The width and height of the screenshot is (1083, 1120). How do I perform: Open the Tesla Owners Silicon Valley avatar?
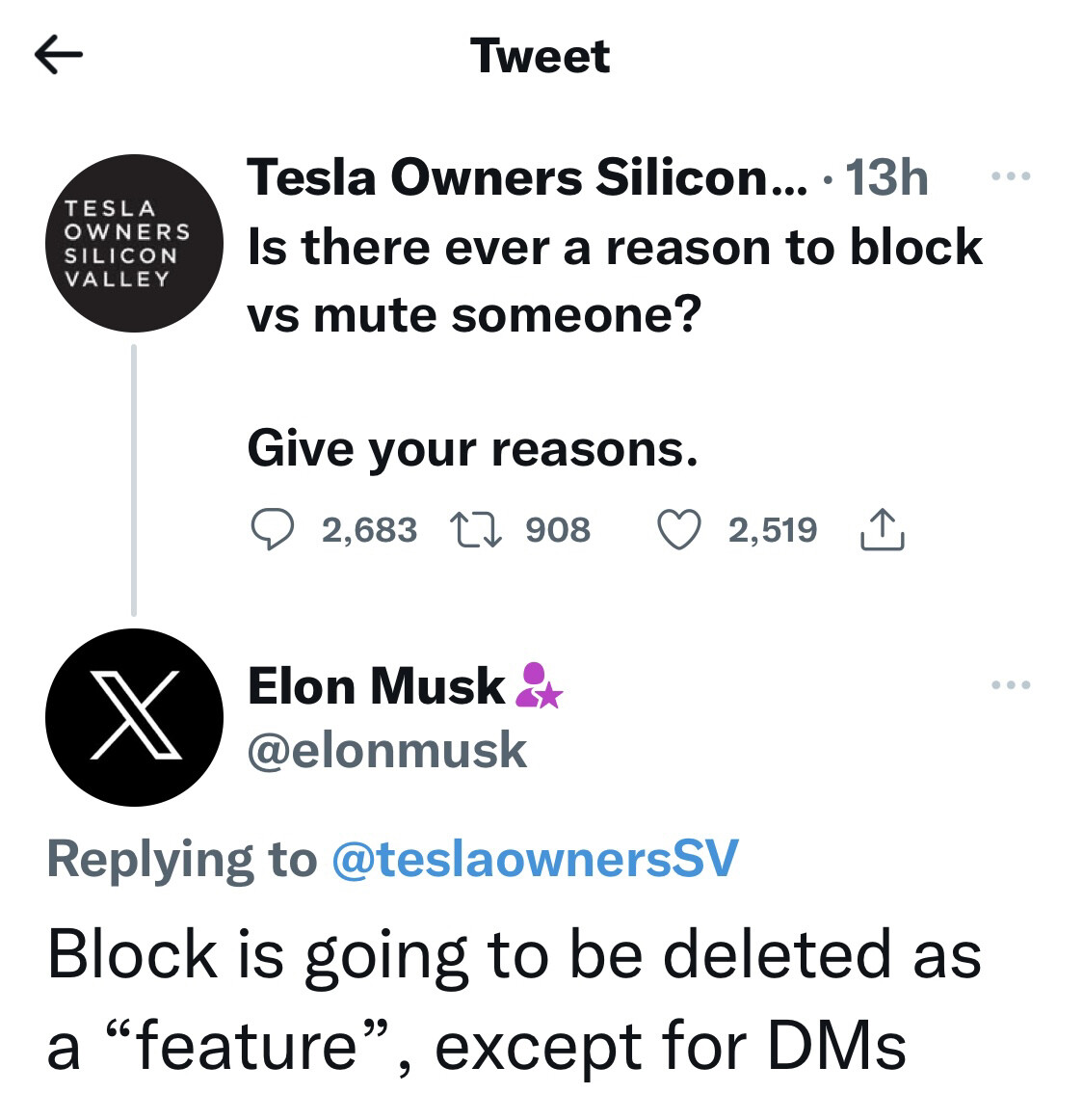134,243
